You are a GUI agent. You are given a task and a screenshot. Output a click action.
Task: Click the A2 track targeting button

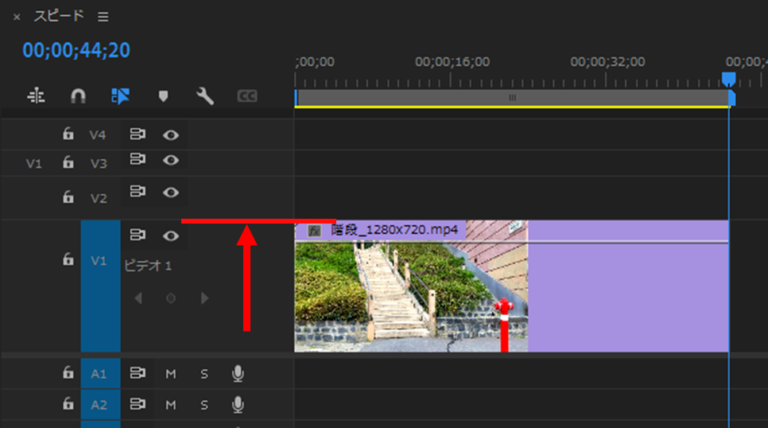(x=99, y=404)
